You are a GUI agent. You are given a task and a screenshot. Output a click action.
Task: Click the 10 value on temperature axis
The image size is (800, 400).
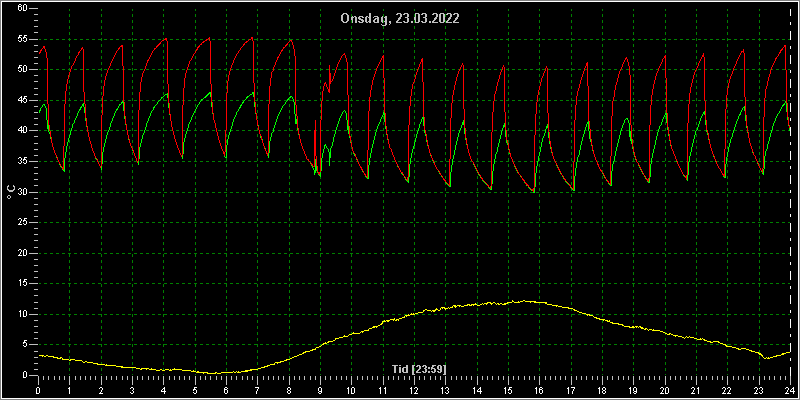click(x=23, y=314)
